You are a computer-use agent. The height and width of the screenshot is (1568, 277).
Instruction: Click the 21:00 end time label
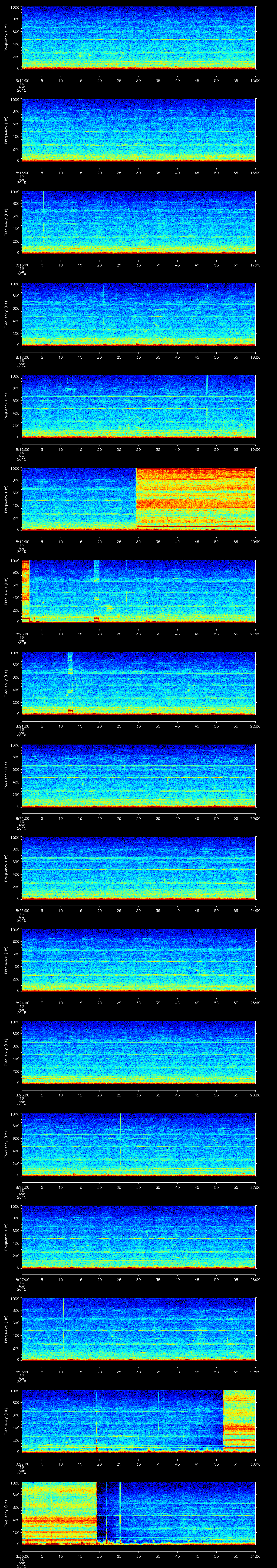pyautogui.click(x=255, y=634)
